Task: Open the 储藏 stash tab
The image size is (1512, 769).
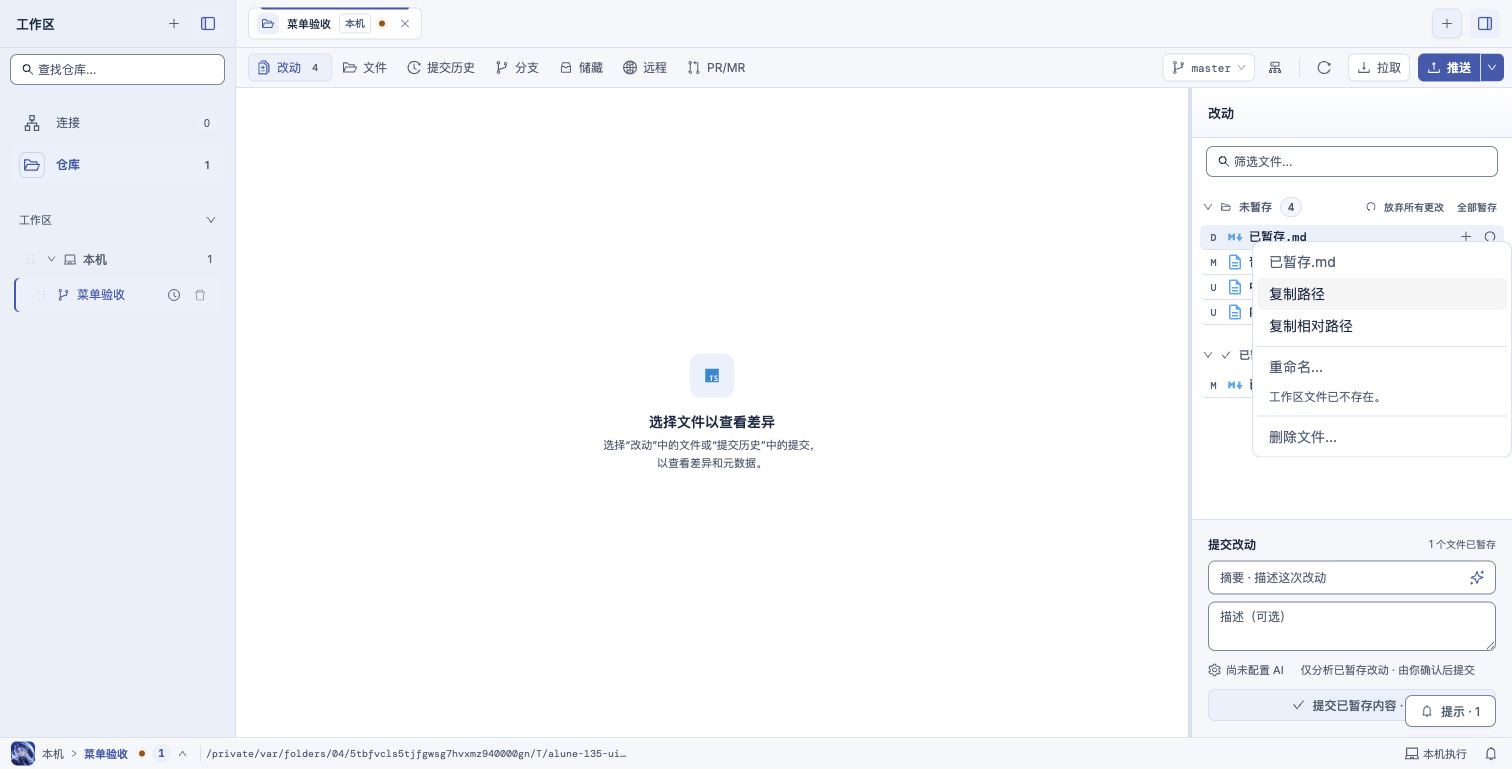Action: (x=581, y=68)
